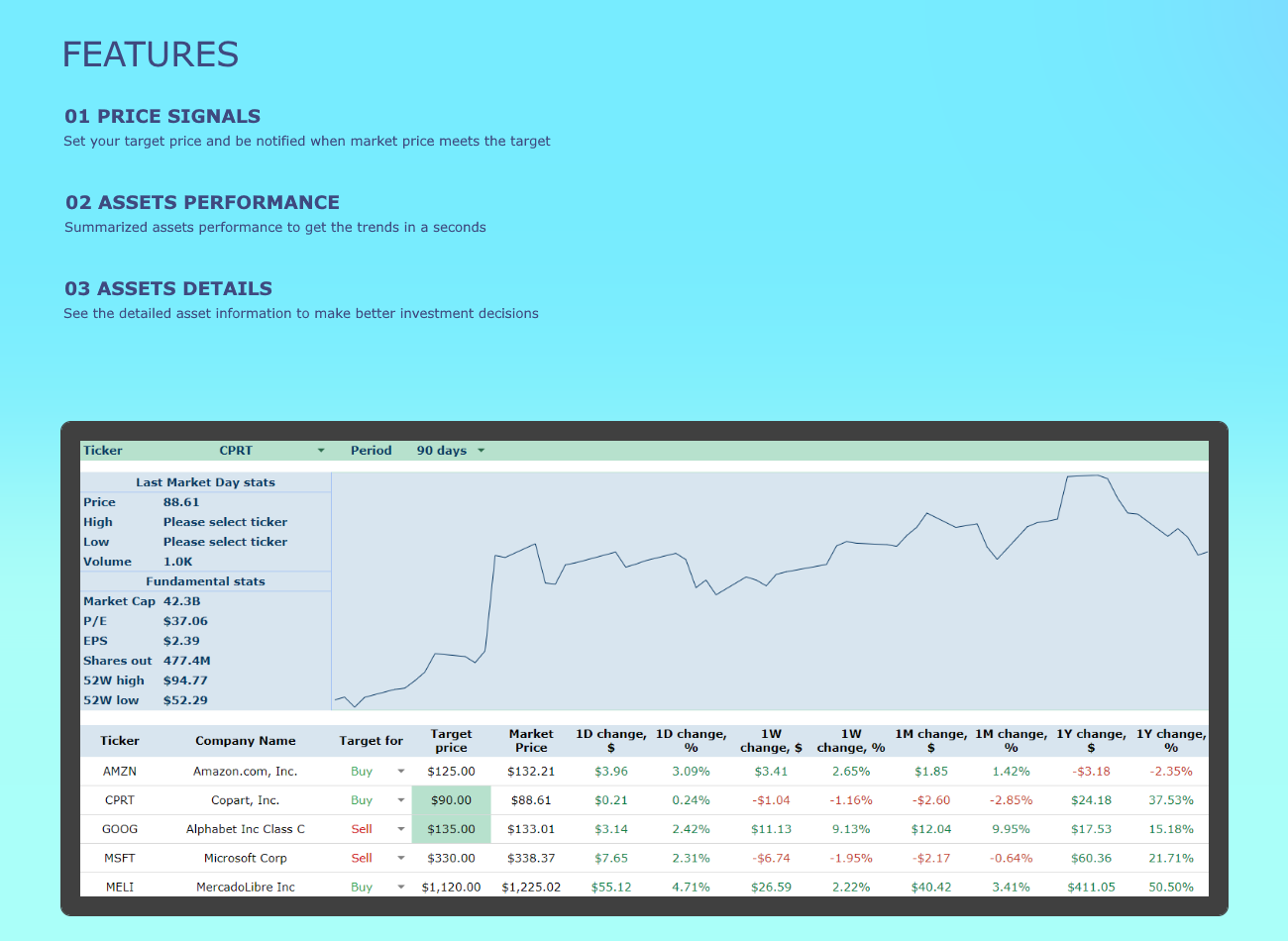
Task: Expand Target for dropdown in GOOG row
Action: tap(401, 829)
